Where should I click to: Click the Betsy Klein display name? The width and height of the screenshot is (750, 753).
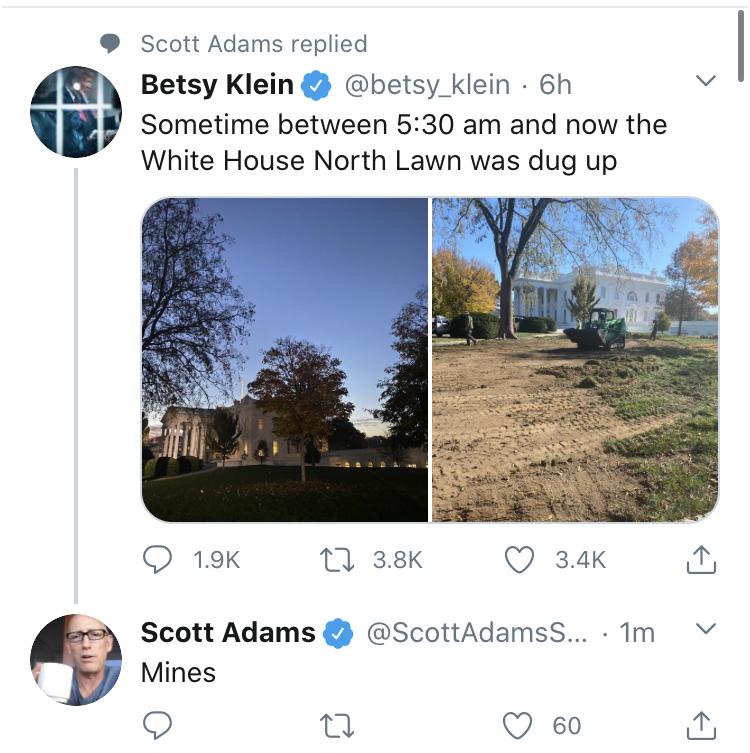click(217, 85)
